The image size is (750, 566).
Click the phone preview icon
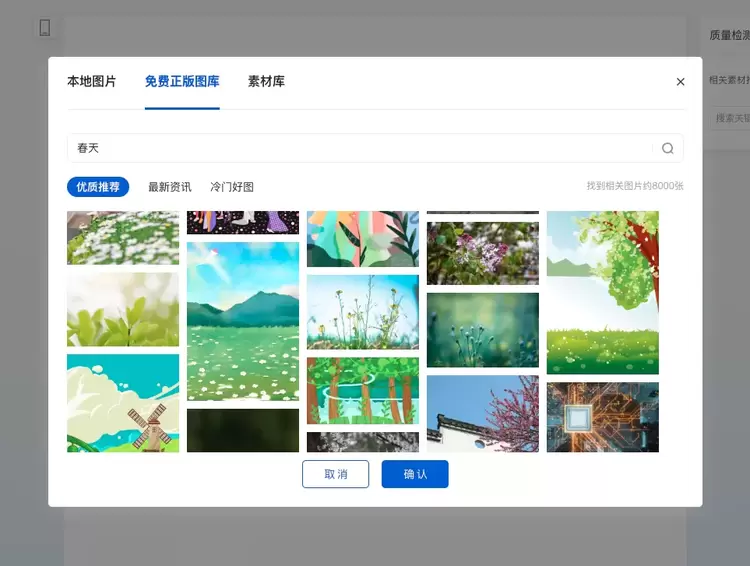(45, 28)
